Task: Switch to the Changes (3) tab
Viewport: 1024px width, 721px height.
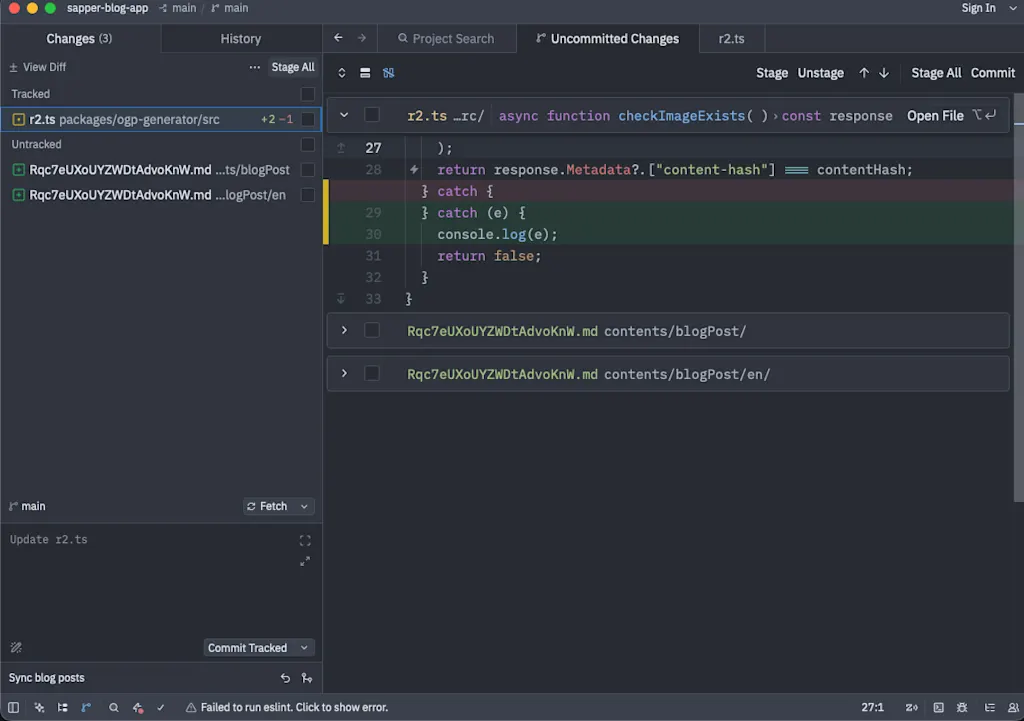Action: point(80,39)
